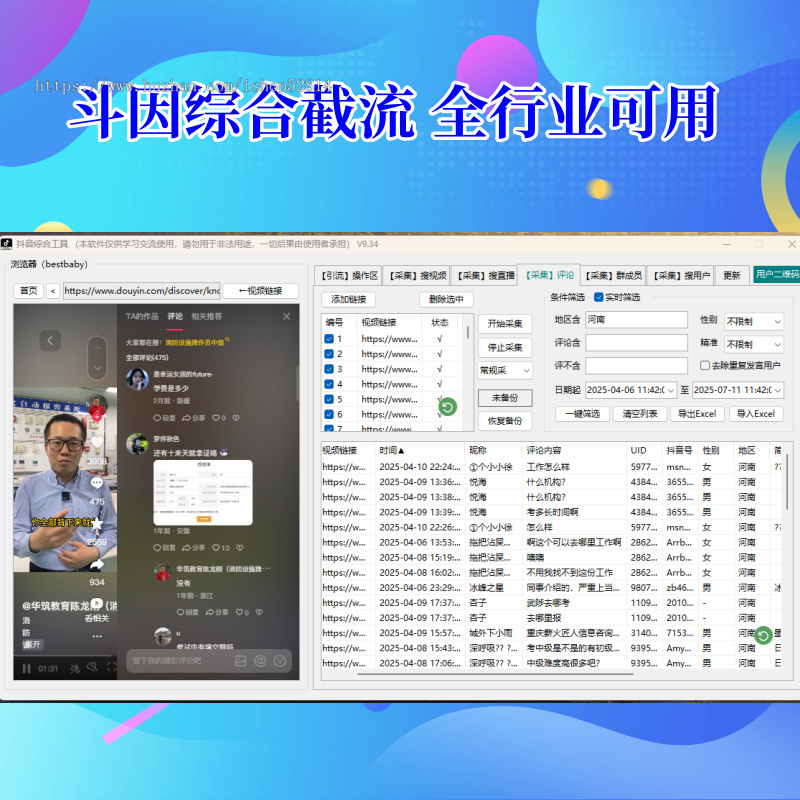Dislike the comment showing 13 likes
The image size is (800, 800).
(x=239, y=547)
